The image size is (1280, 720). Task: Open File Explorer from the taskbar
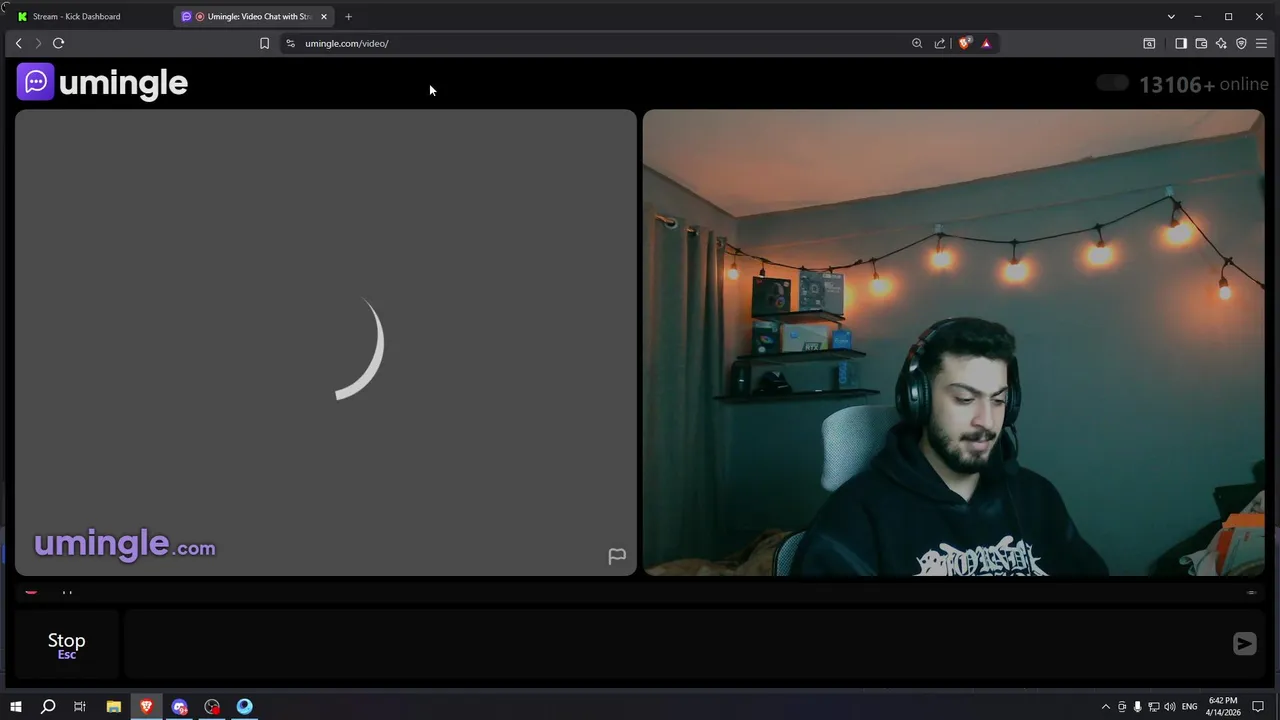click(x=113, y=706)
